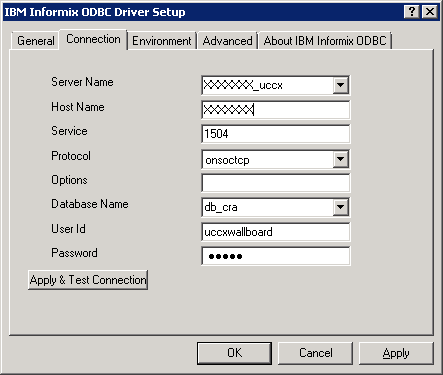Click the Apply button

[x=396, y=353]
